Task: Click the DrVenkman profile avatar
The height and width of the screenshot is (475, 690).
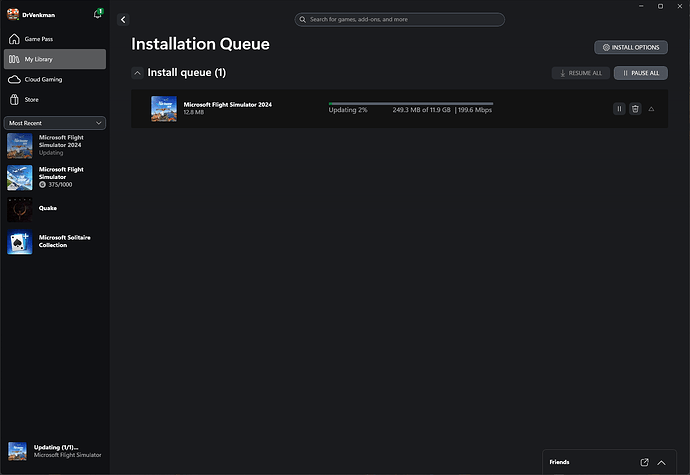Action: tap(13, 15)
